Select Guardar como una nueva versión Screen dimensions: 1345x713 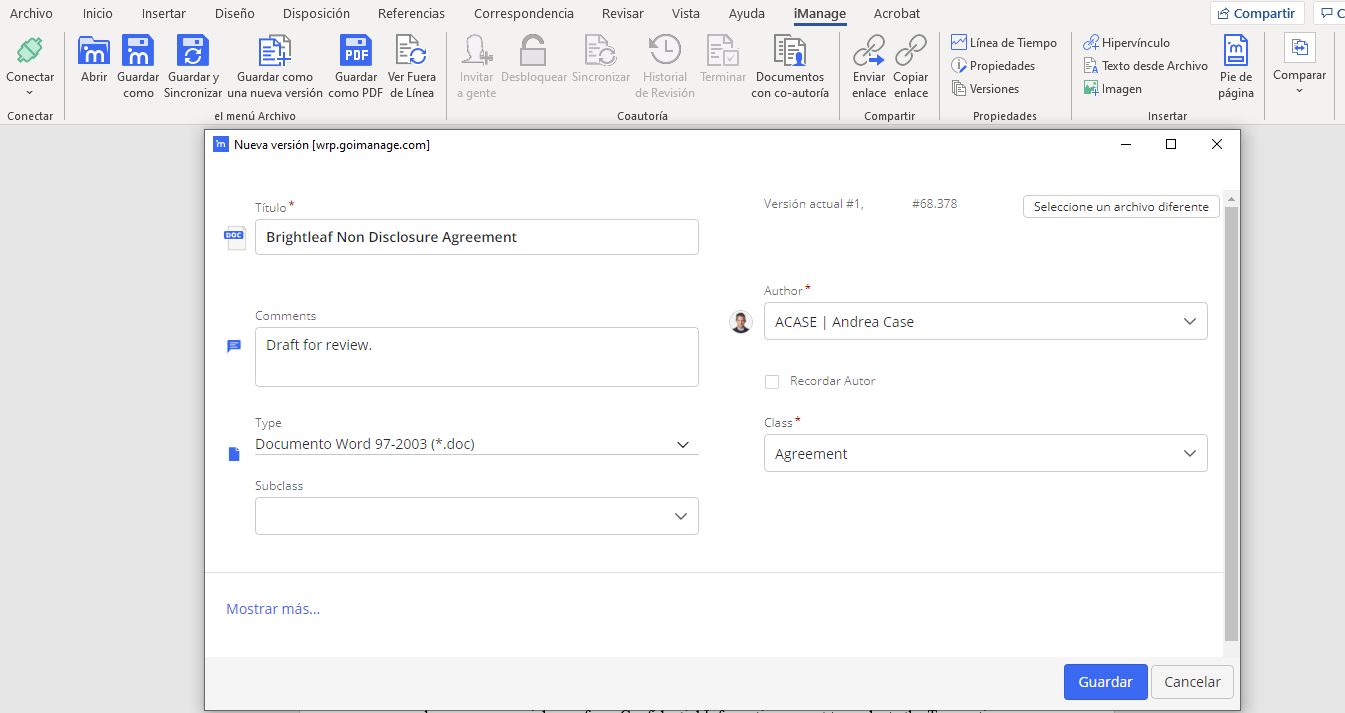(x=274, y=51)
